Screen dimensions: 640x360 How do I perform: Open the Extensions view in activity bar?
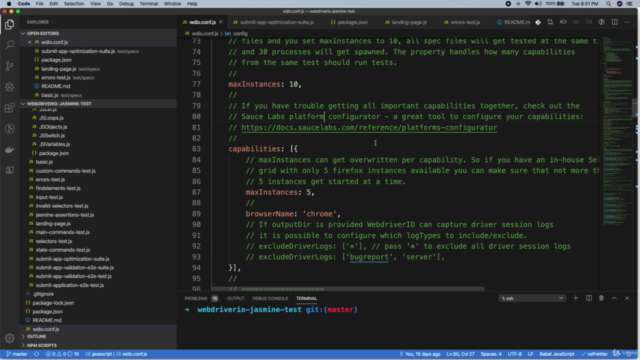(9, 108)
